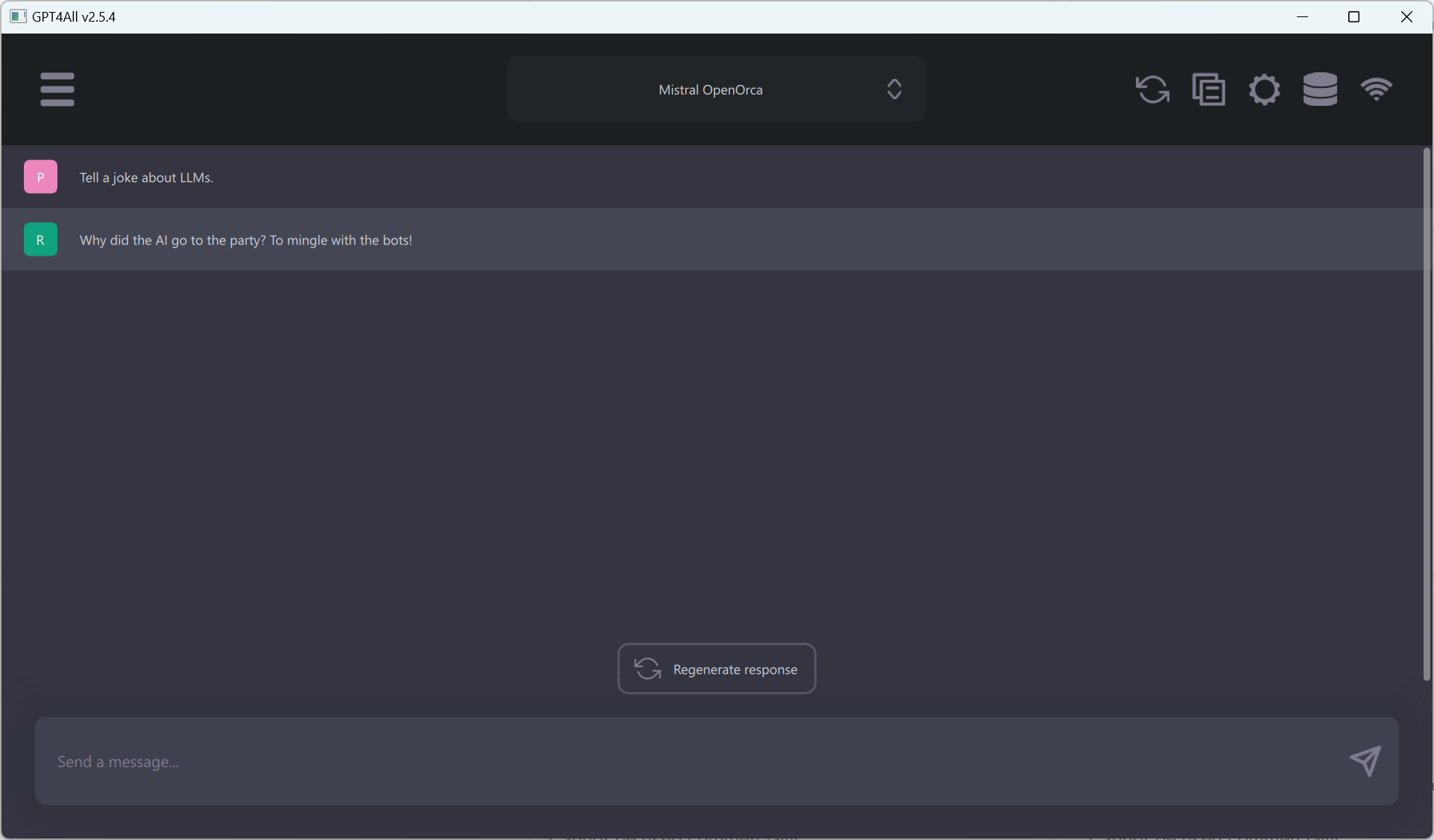The width and height of the screenshot is (1434, 840).
Task: Copy conversation to clipboard icon
Action: pyautogui.click(x=1208, y=89)
